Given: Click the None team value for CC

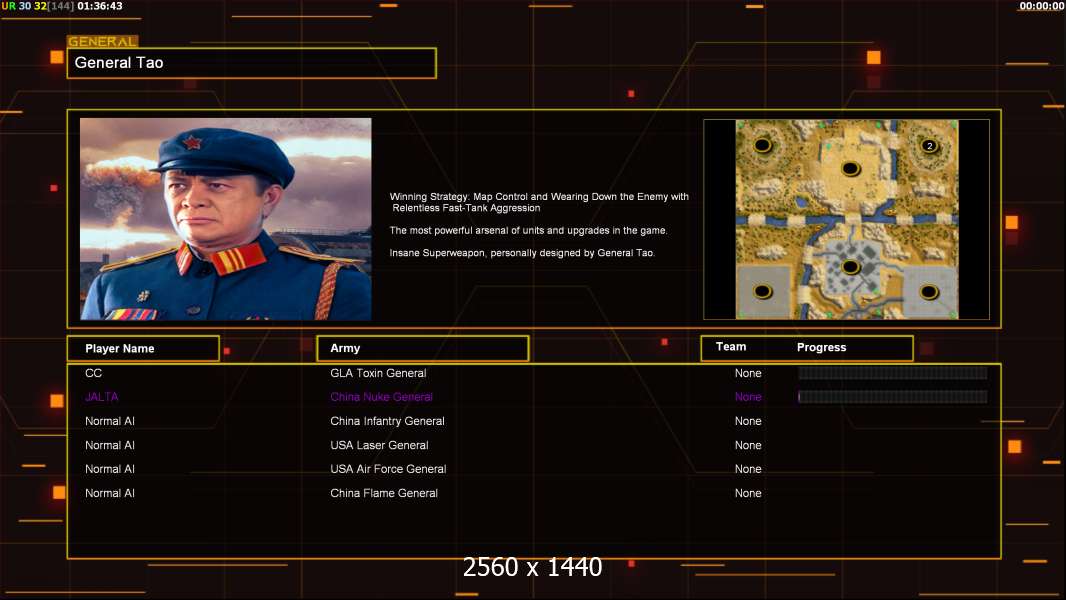Looking at the screenshot, I should 748,373.
